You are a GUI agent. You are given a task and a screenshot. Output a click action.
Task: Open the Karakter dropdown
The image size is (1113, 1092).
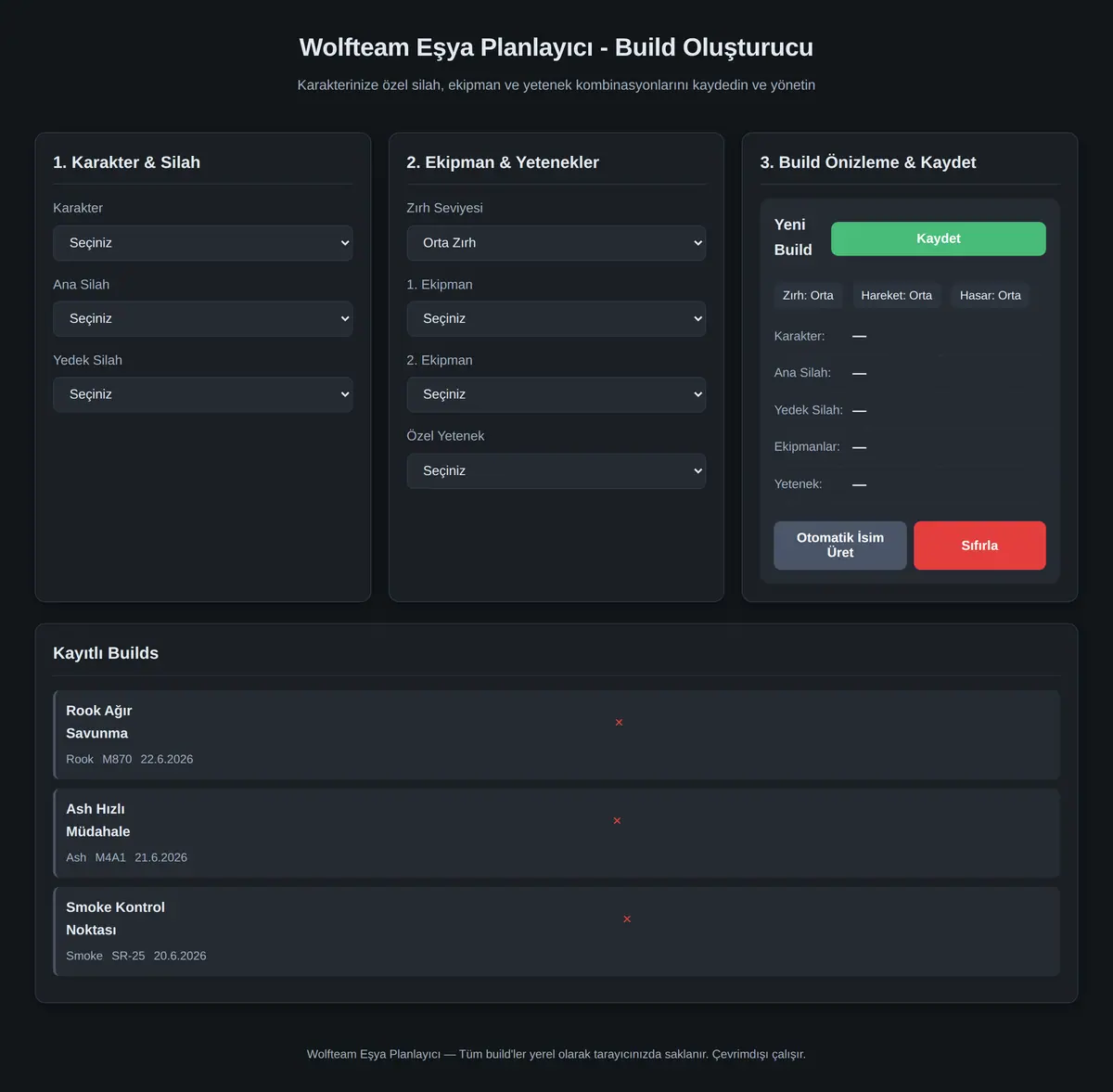pos(202,243)
